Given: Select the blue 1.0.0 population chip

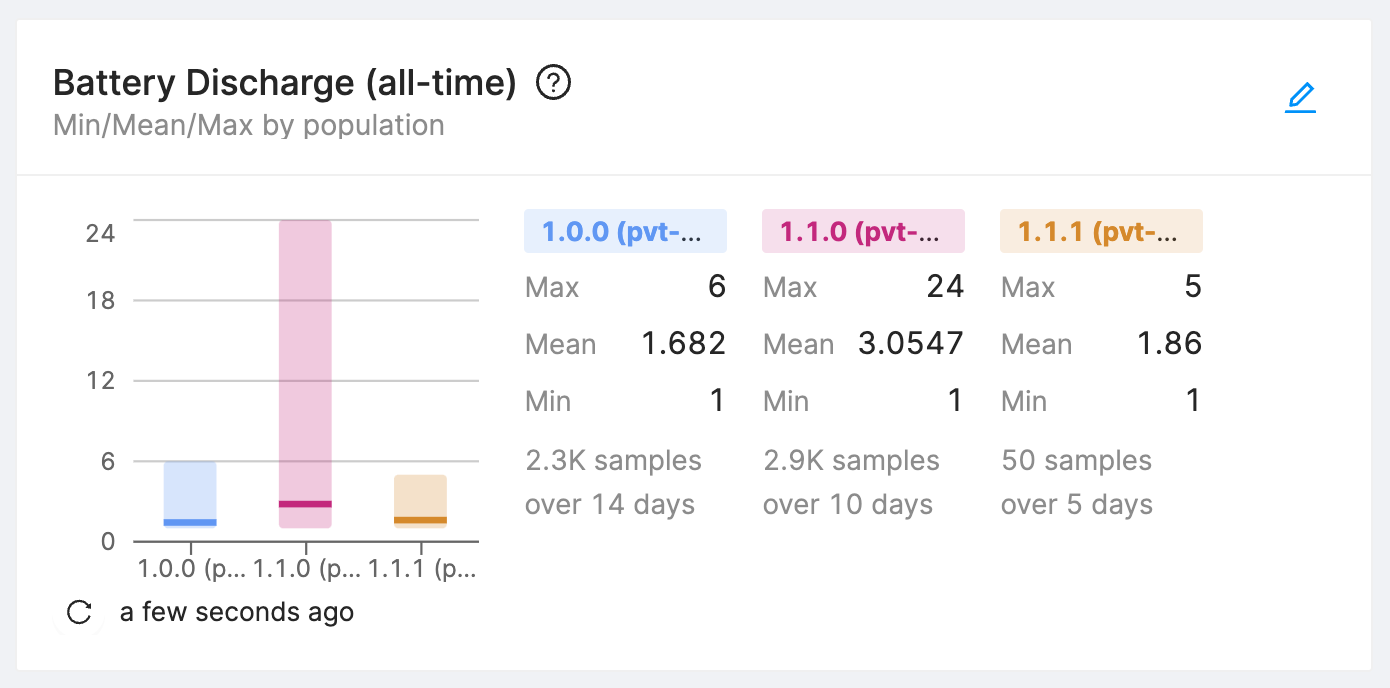Looking at the screenshot, I should pos(625,232).
